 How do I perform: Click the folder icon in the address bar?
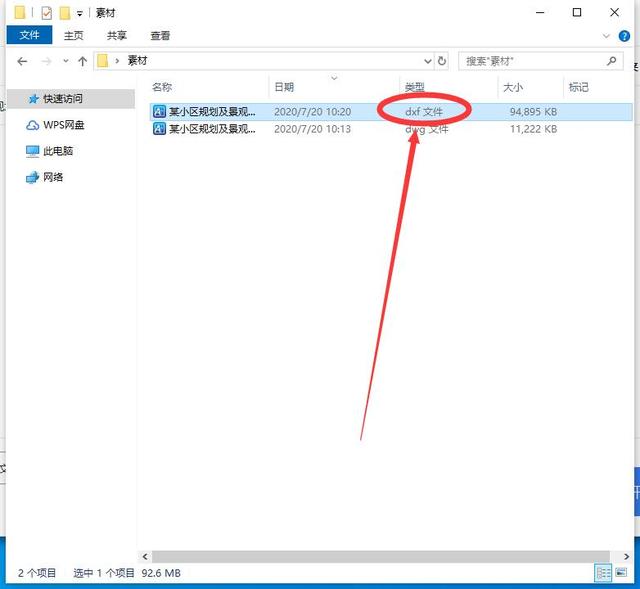(x=102, y=61)
